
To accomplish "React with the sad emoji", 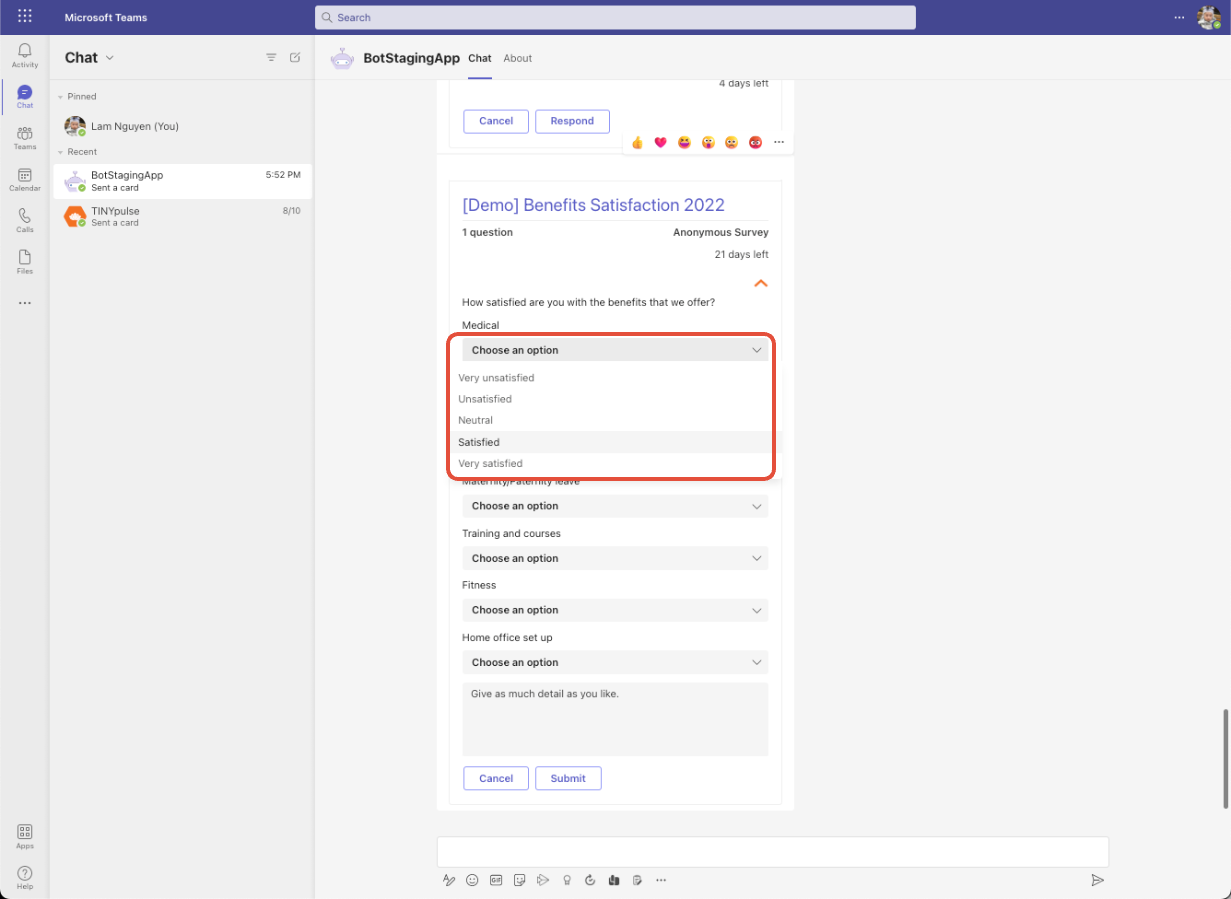I will pyautogui.click(x=731, y=143).
